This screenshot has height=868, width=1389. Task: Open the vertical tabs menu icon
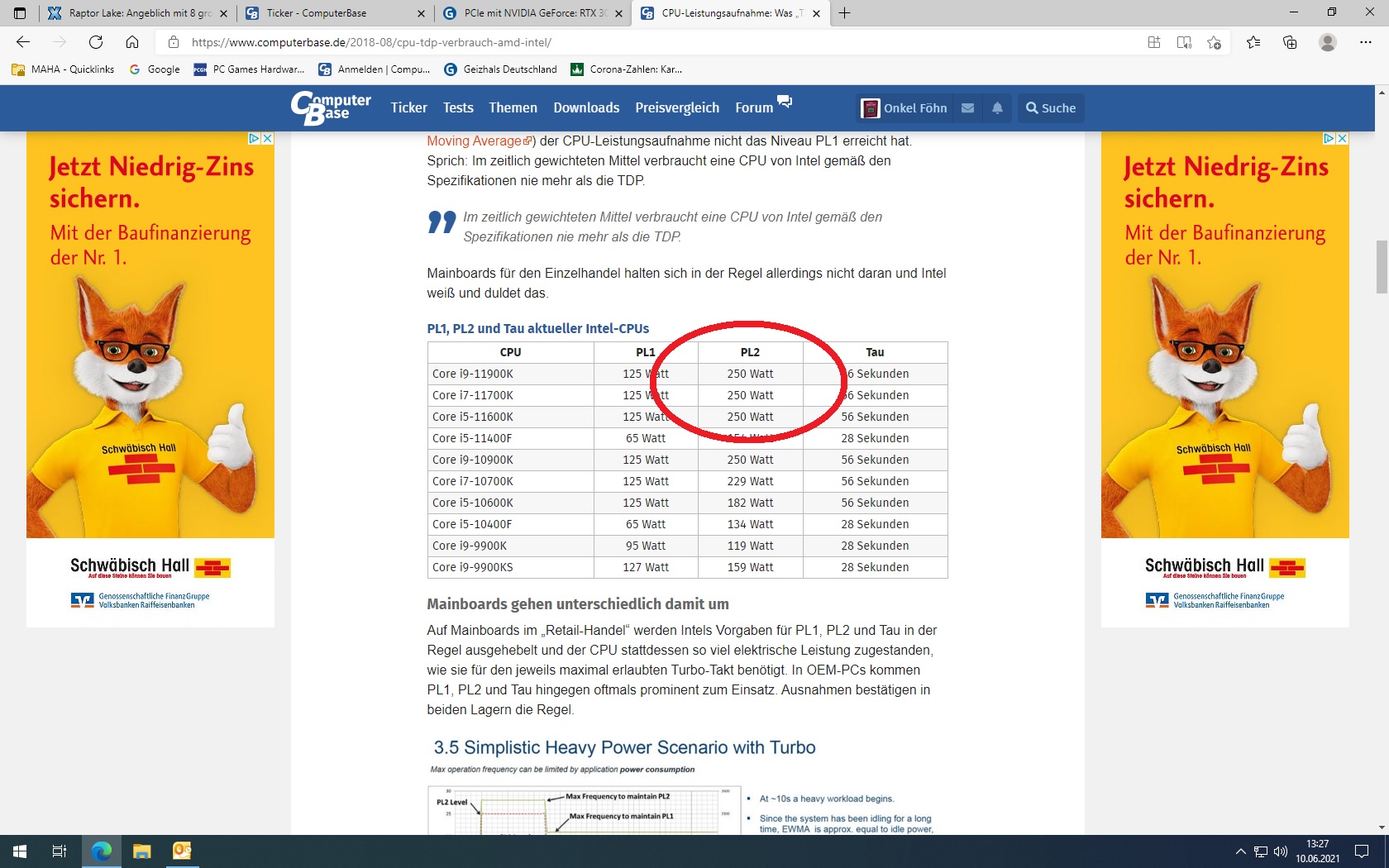click(x=20, y=13)
